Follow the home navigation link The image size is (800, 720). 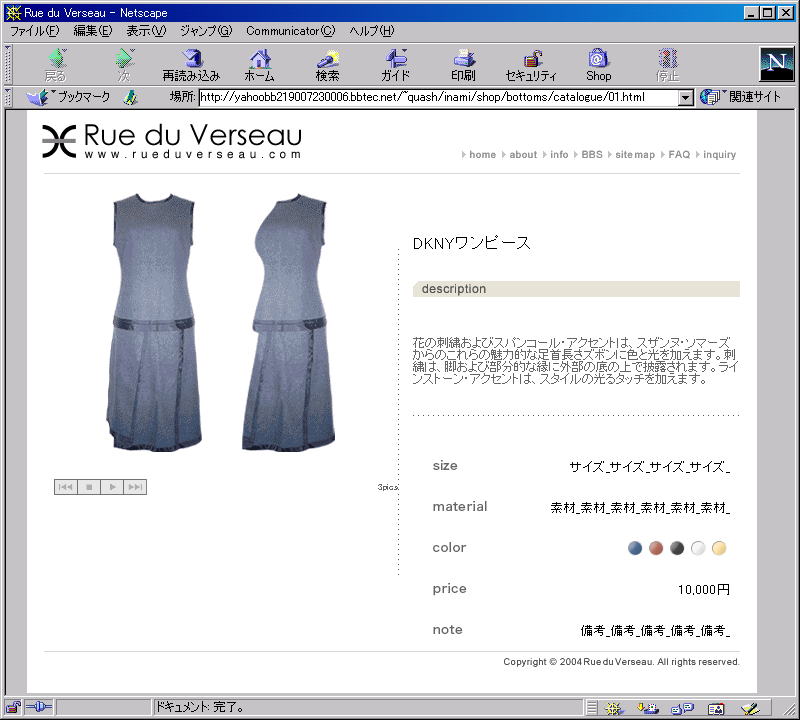click(482, 155)
